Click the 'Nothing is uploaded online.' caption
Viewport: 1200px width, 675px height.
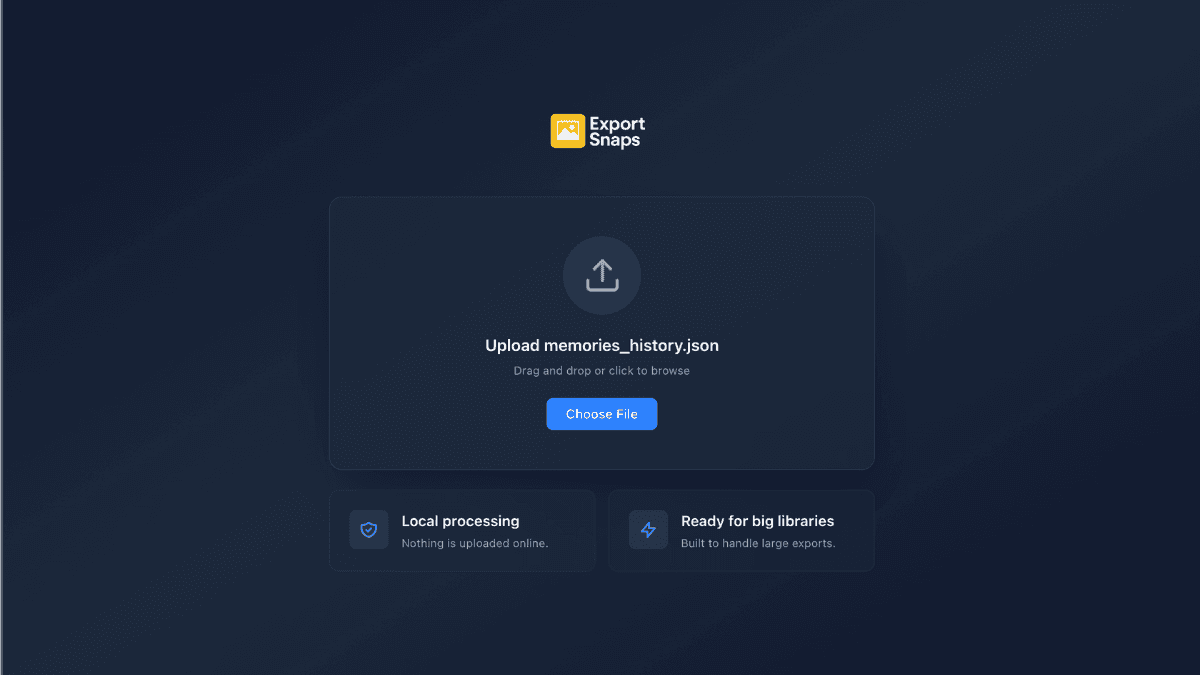click(x=475, y=544)
